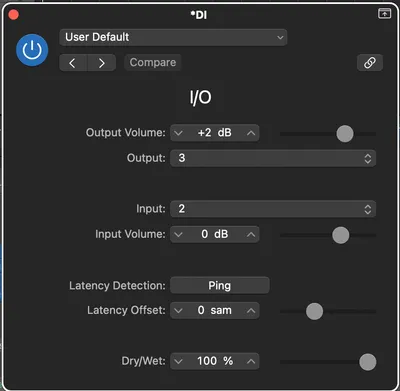
Task: Open the Input 2 dropdown
Action: (273, 209)
